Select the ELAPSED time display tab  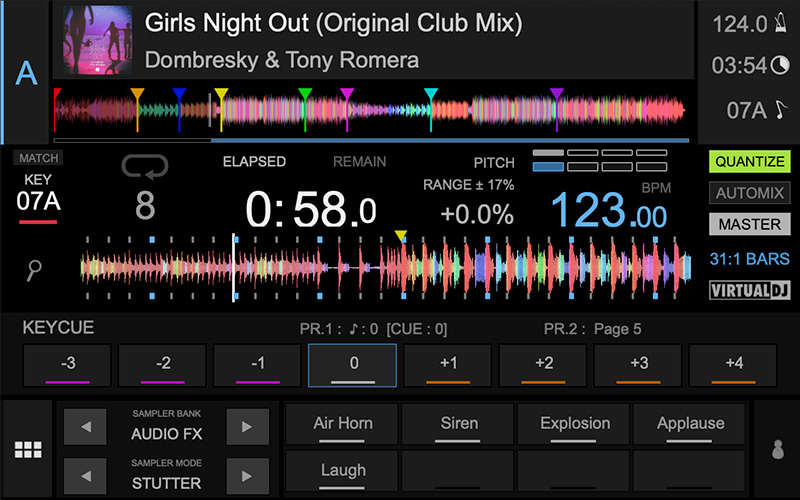[254, 162]
